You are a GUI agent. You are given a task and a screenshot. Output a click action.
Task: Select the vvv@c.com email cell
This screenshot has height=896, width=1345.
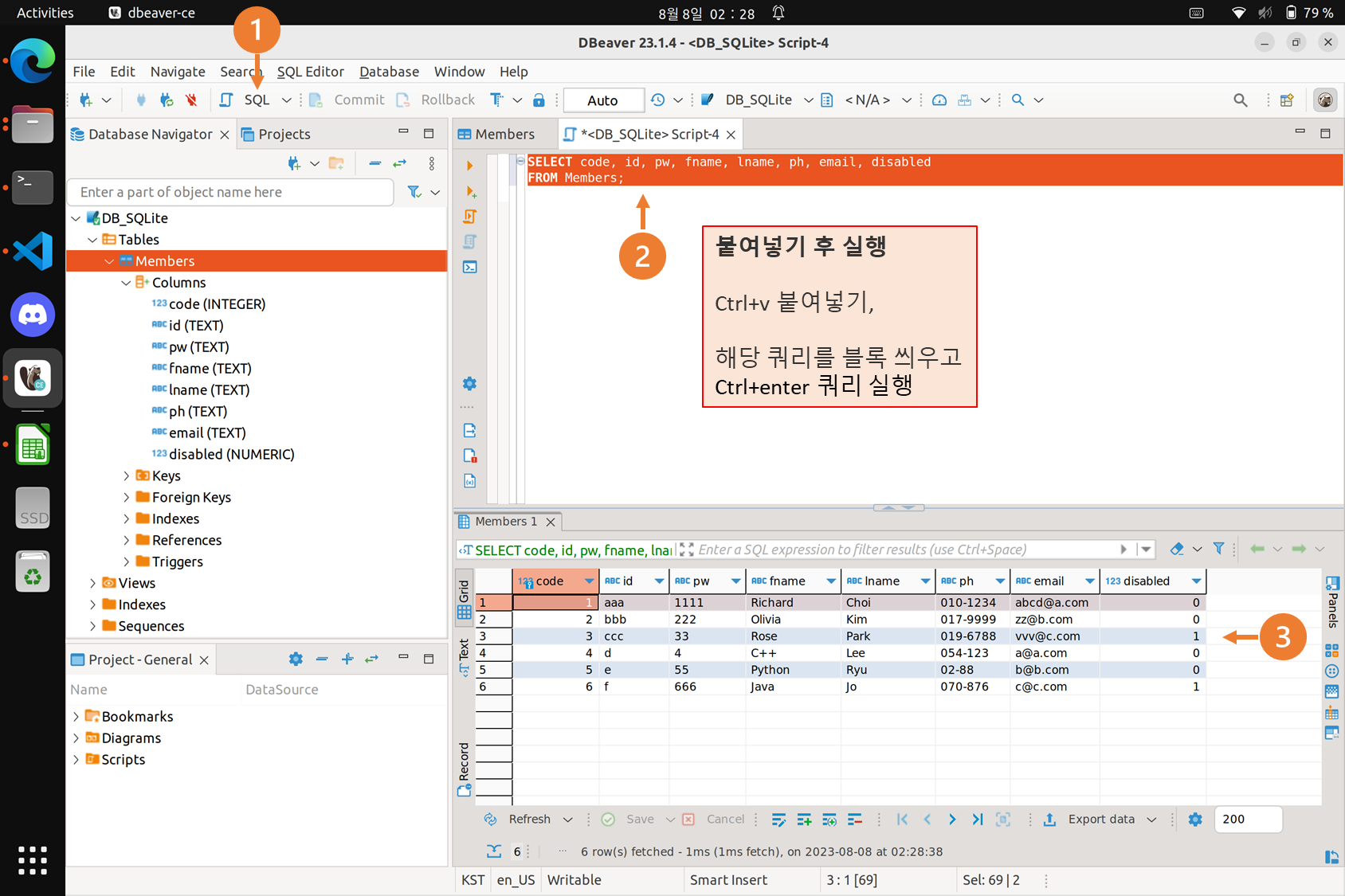pyautogui.click(x=1054, y=636)
